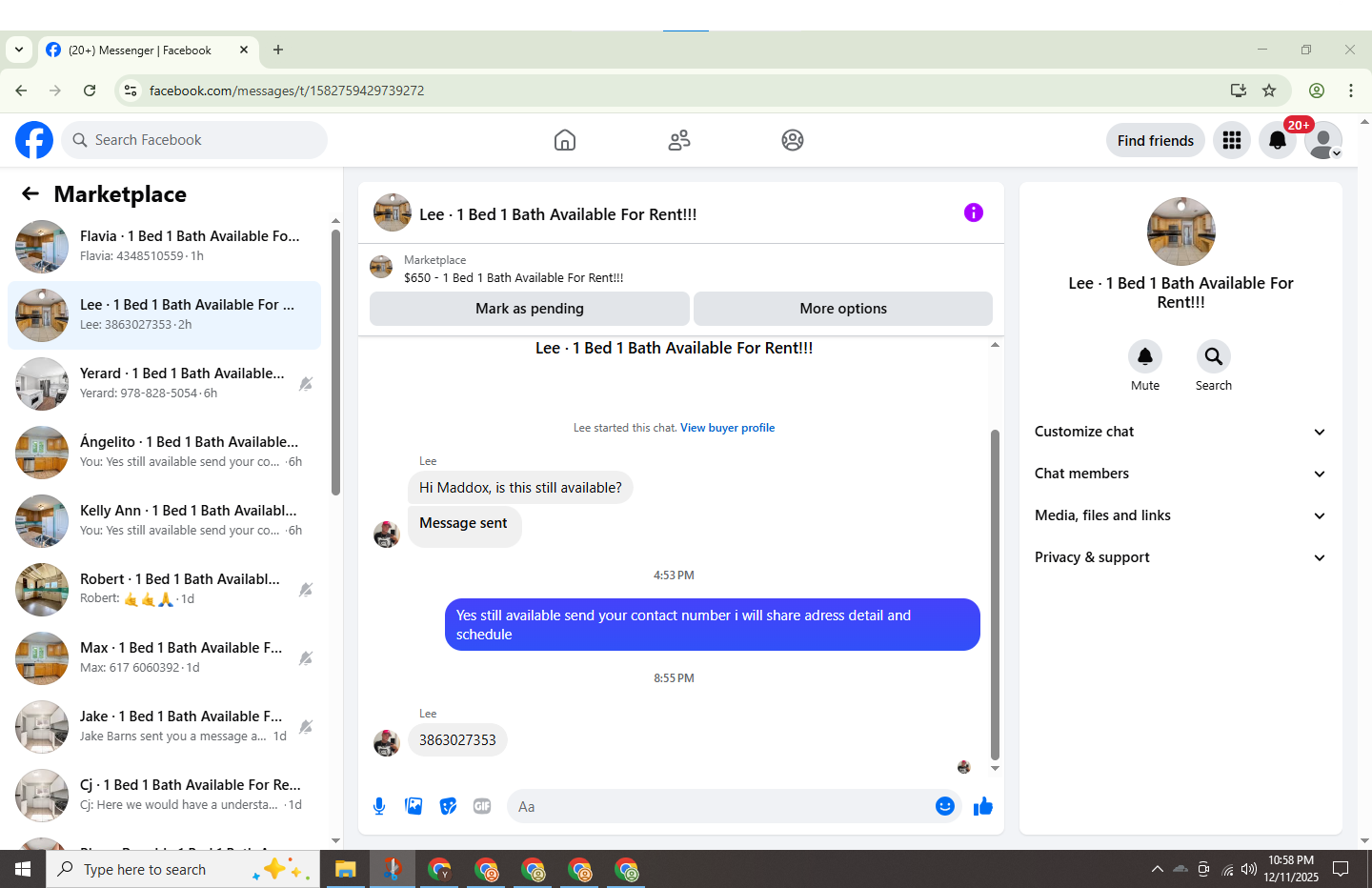Expand Media, files and links section
The image size is (1372, 888).
[x=1180, y=515]
